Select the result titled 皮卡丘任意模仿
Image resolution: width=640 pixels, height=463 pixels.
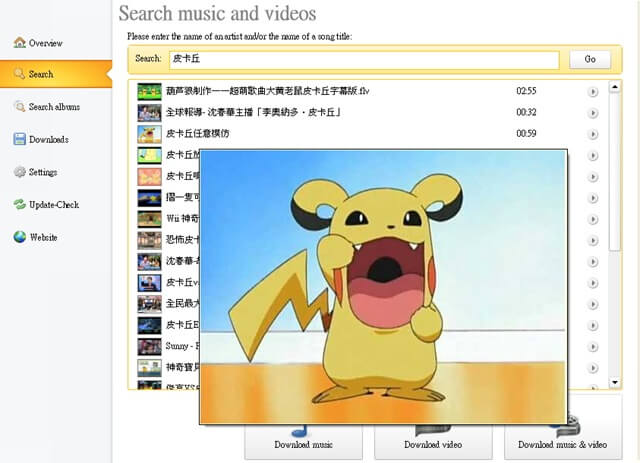[198, 134]
